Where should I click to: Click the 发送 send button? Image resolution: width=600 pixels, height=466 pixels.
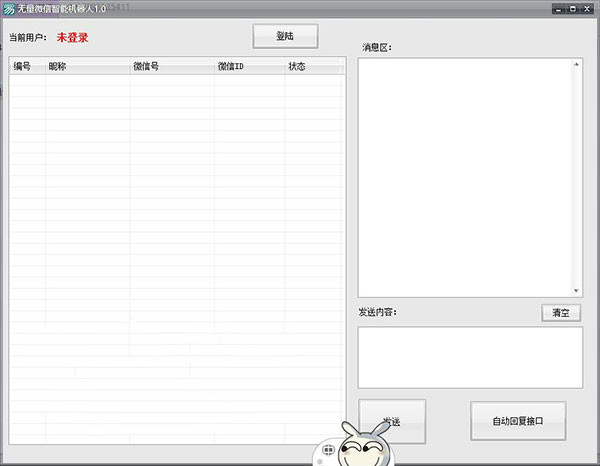tap(392, 422)
